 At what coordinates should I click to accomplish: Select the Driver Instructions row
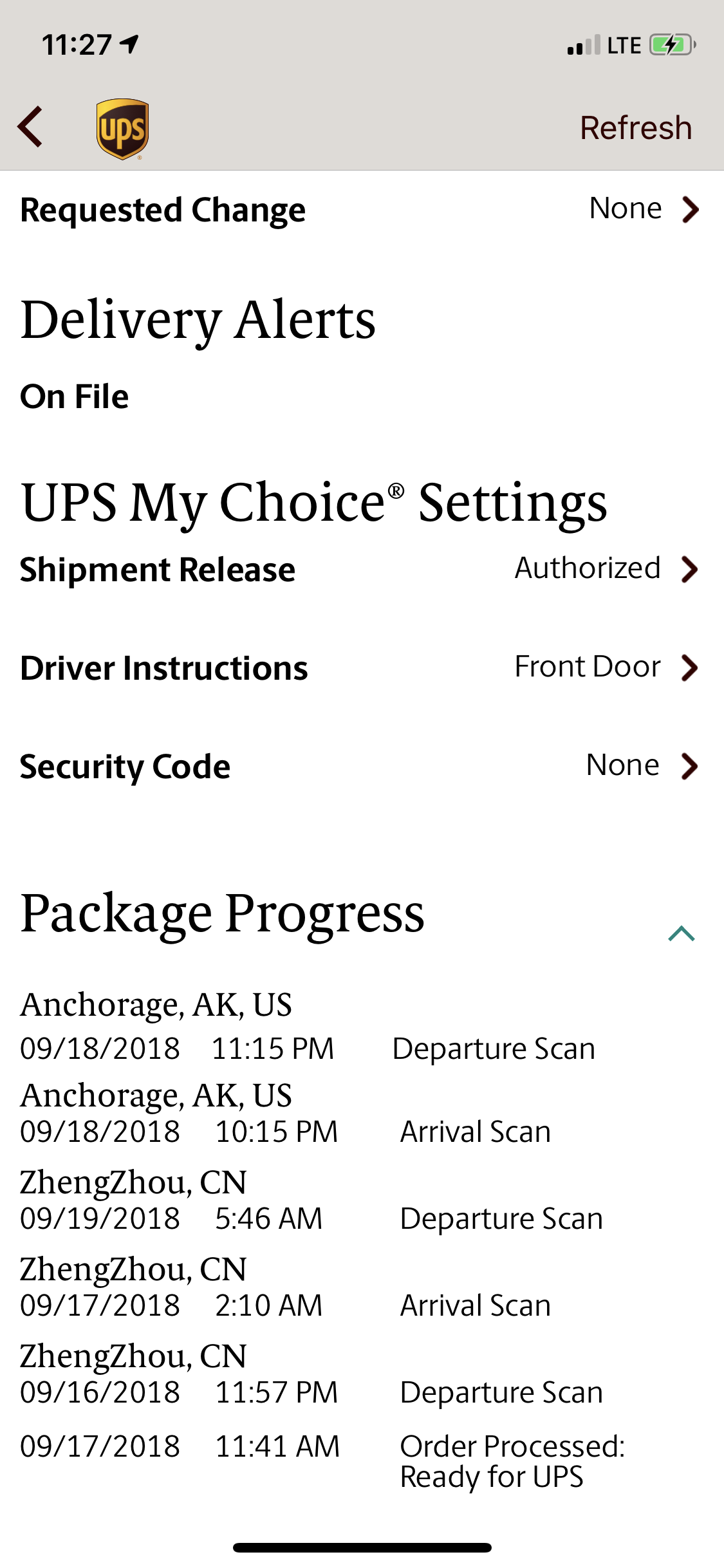[362, 667]
